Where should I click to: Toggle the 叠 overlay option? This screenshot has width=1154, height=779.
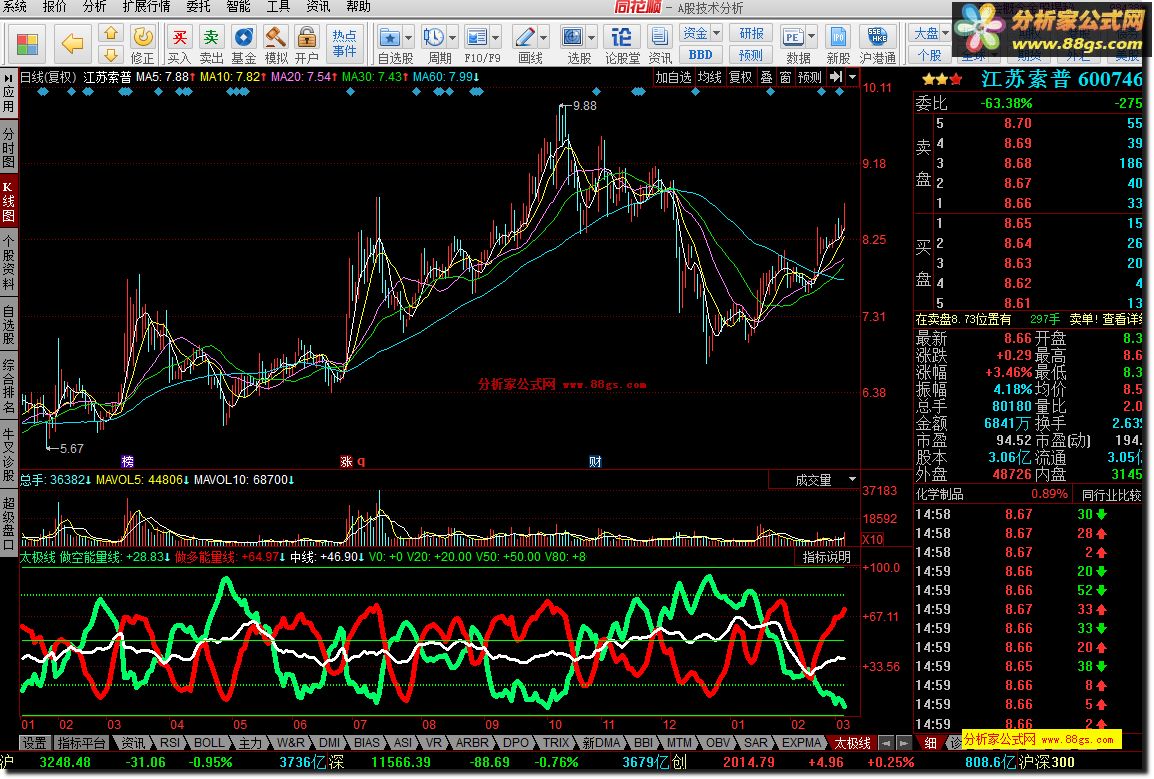pos(766,77)
